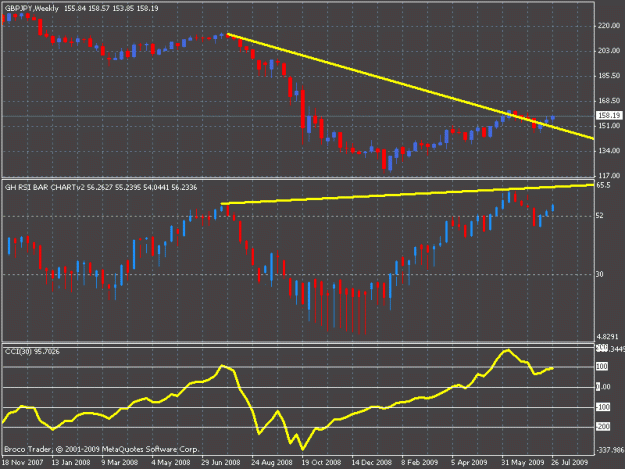Click the CCI(30) 95.7026 indicator label
The height and width of the screenshot is (469, 625).
[x=32, y=351]
